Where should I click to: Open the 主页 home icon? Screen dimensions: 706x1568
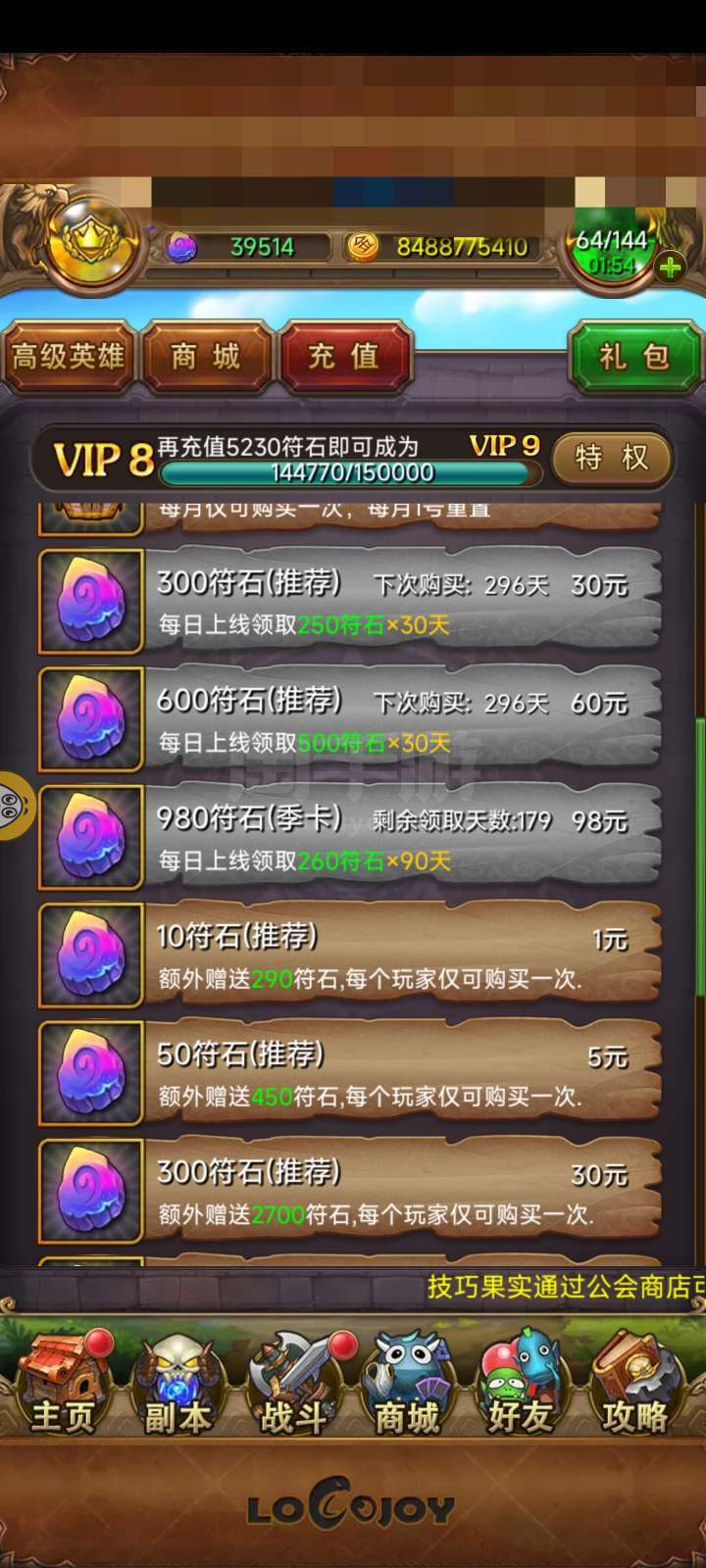pyautogui.click(x=64, y=1382)
